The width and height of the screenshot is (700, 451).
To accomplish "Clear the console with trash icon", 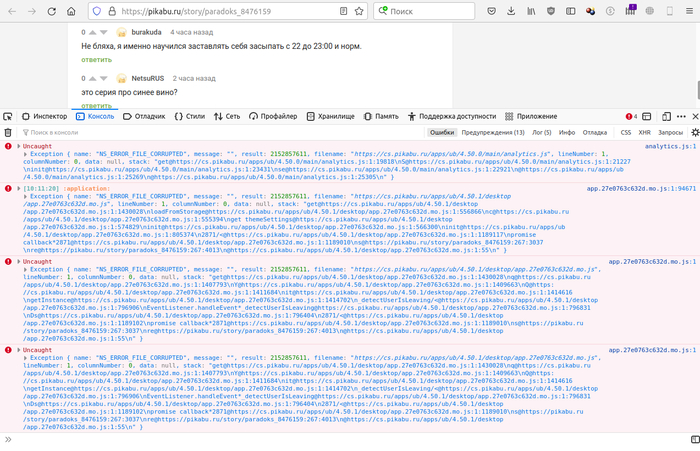I will point(8,132).
